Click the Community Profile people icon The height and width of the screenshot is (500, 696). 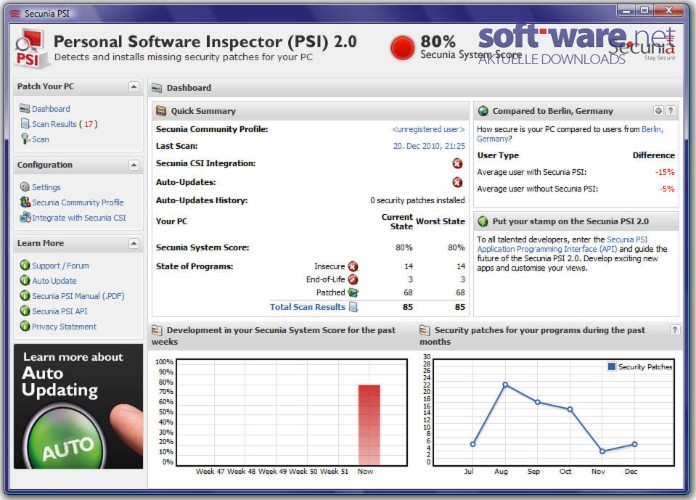tap(25, 202)
